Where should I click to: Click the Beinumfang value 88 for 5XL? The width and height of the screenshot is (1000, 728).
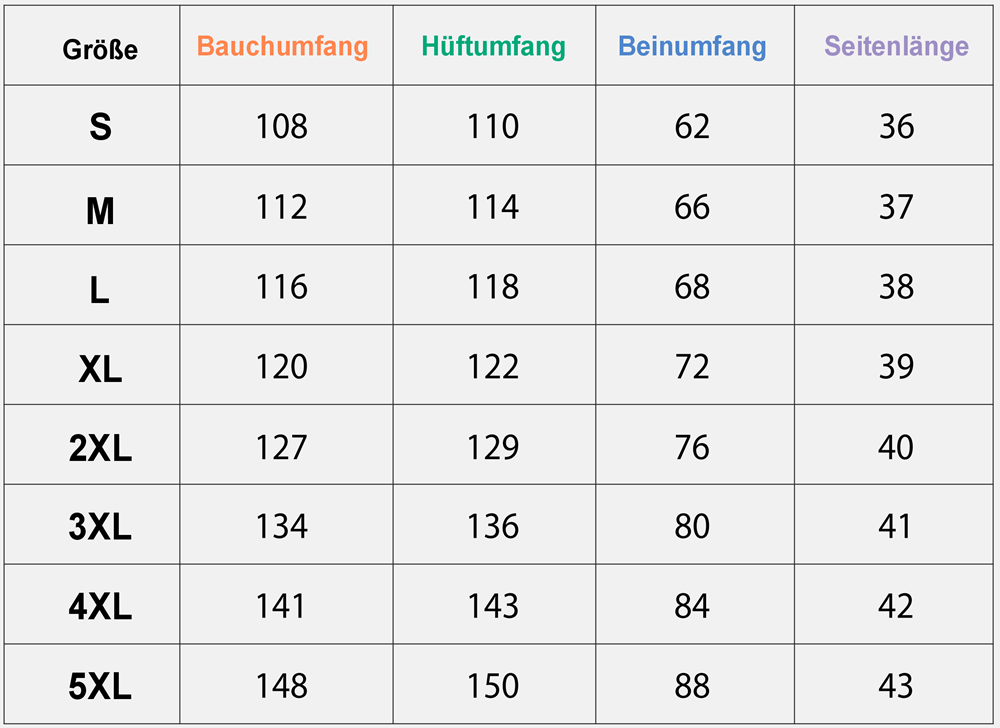click(x=692, y=686)
